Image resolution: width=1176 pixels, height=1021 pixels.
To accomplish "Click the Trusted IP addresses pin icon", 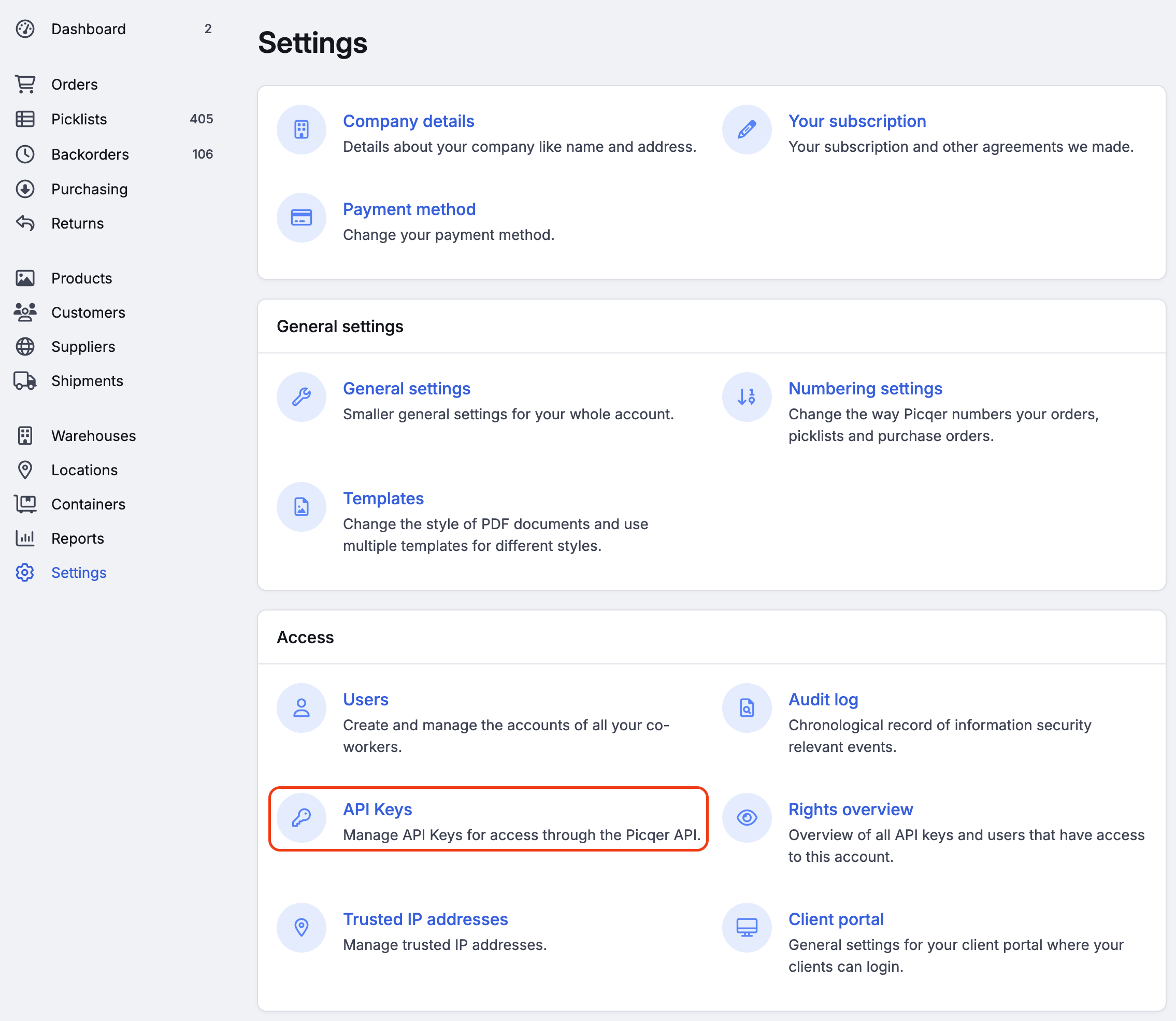I will point(302,928).
